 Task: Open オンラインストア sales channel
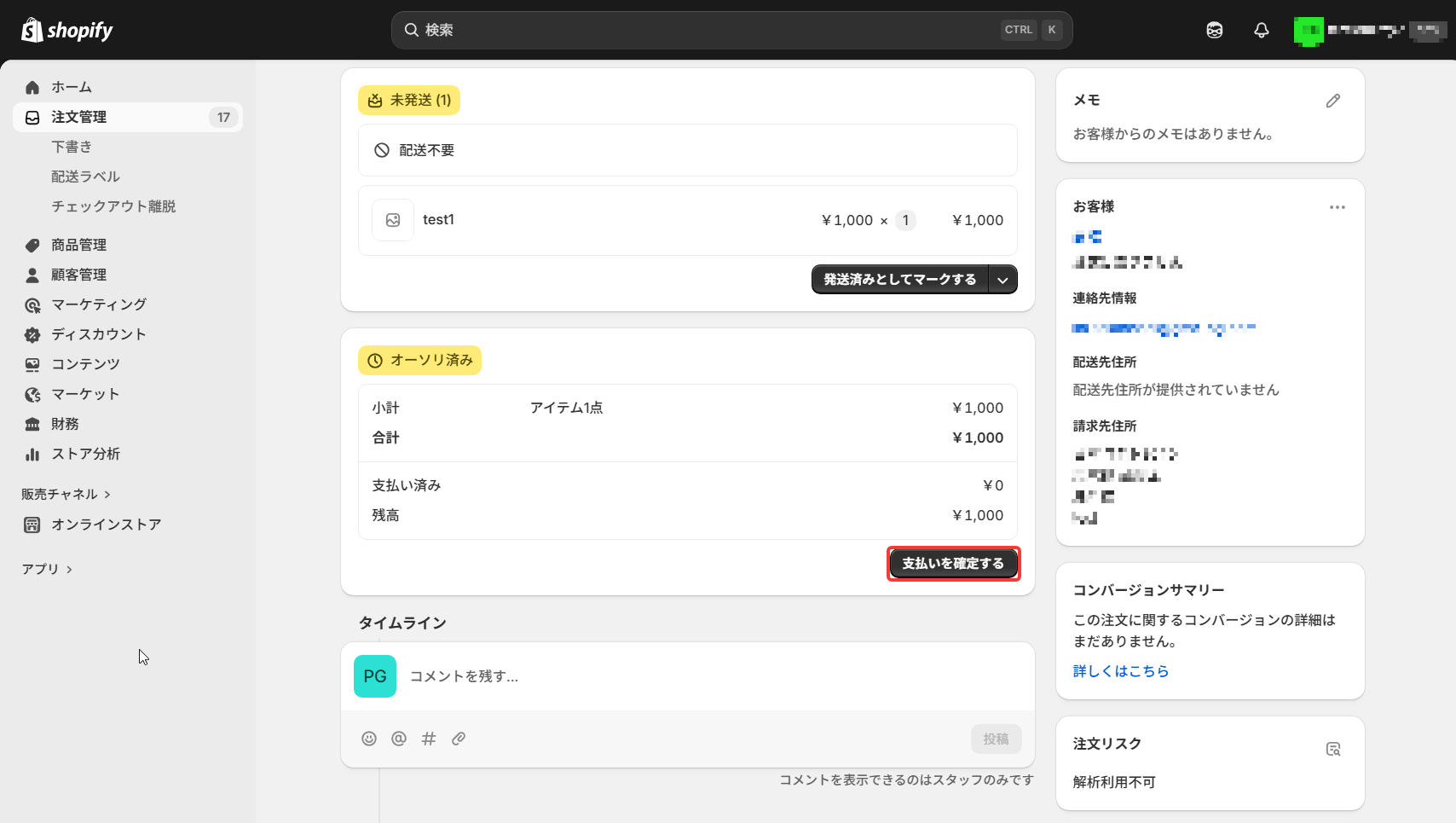point(128,525)
